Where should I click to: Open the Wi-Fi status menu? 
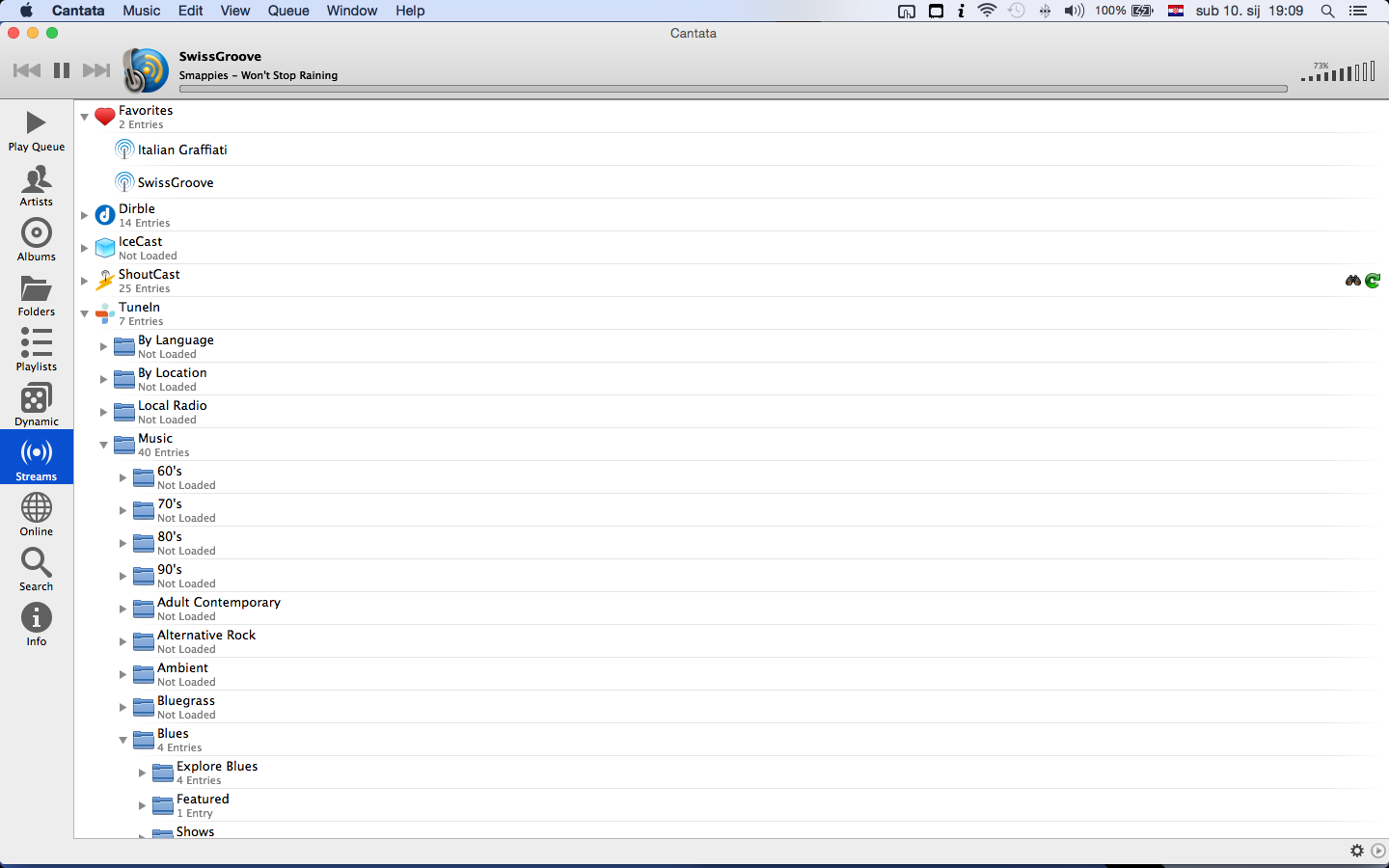[x=987, y=11]
